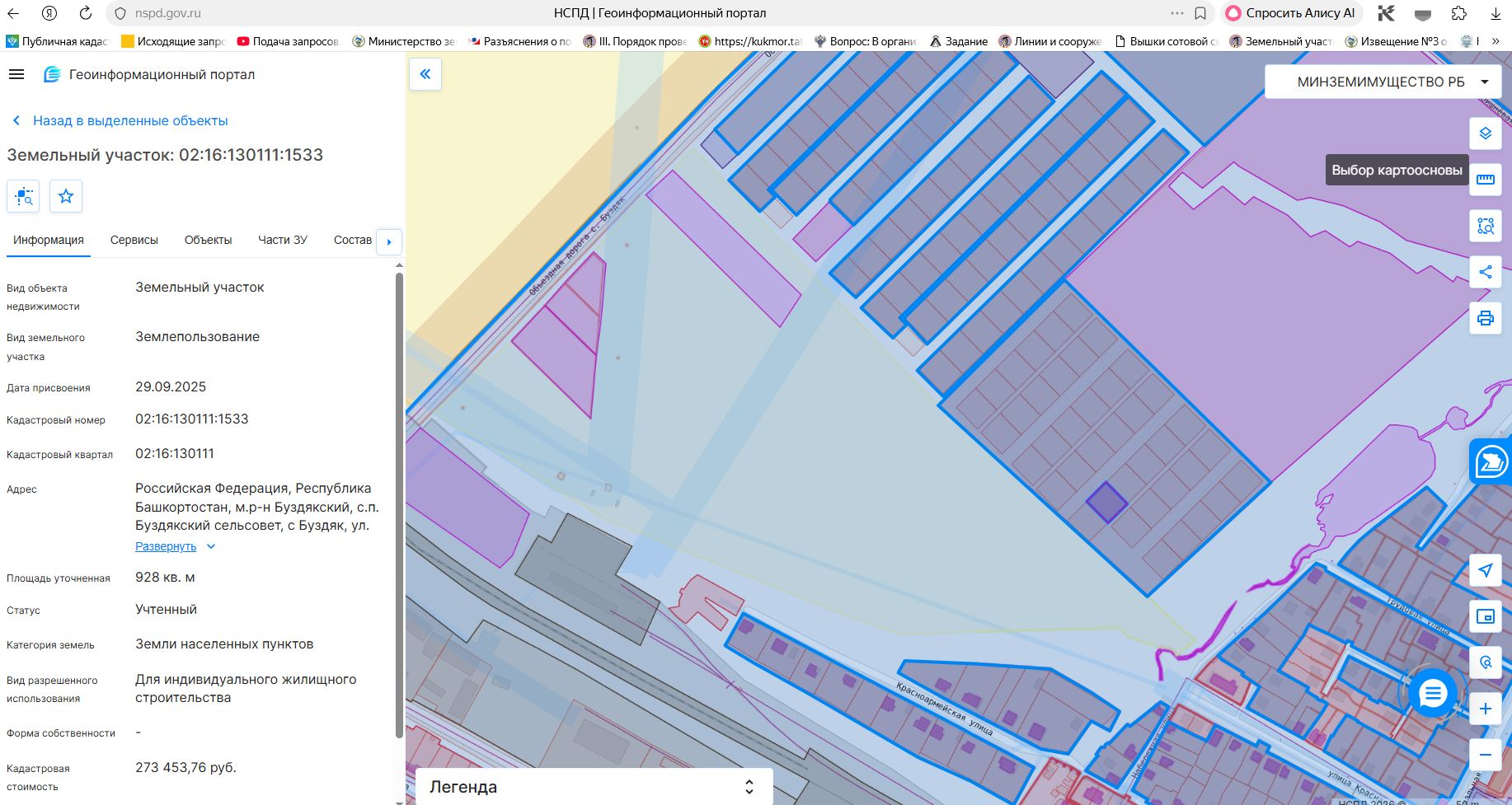The width and height of the screenshot is (1512, 805).
Task: Open the three-dots page menu in address bar
Action: [1176, 13]
